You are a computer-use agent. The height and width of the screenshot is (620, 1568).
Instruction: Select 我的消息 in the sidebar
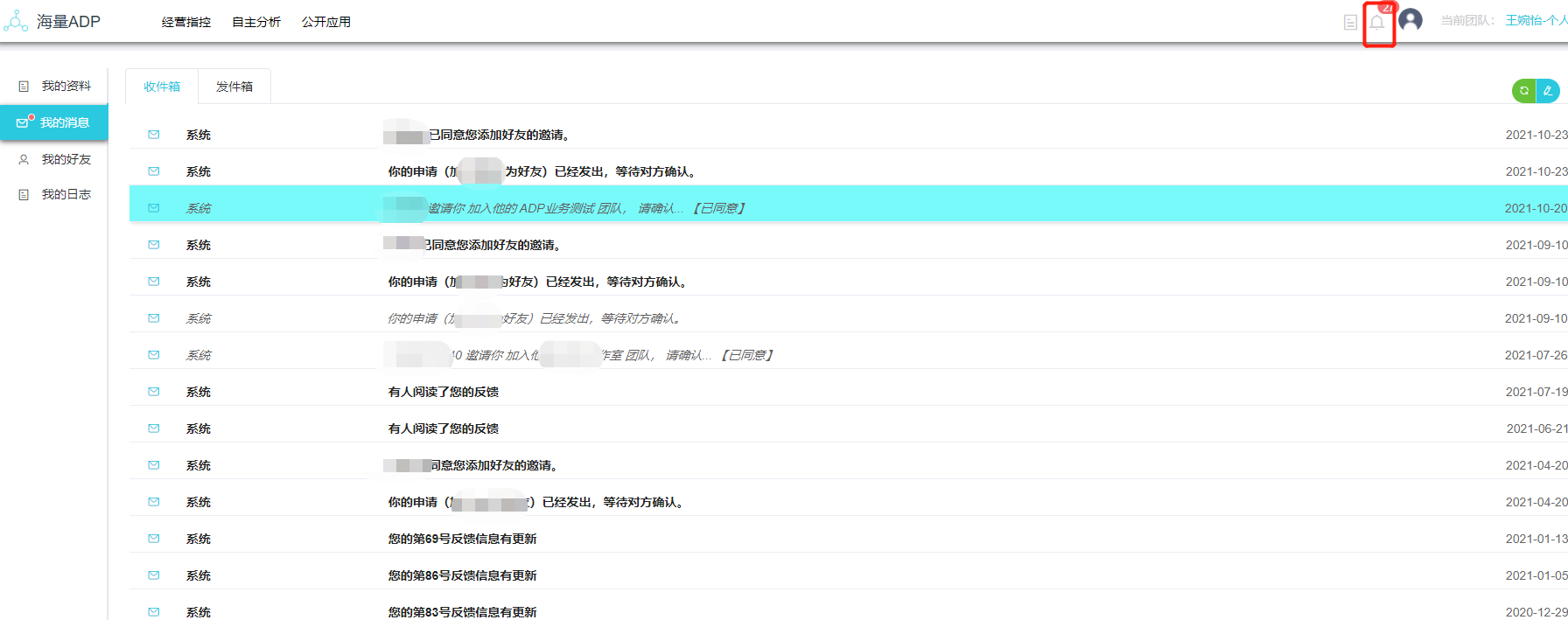(x=65, y=122)
